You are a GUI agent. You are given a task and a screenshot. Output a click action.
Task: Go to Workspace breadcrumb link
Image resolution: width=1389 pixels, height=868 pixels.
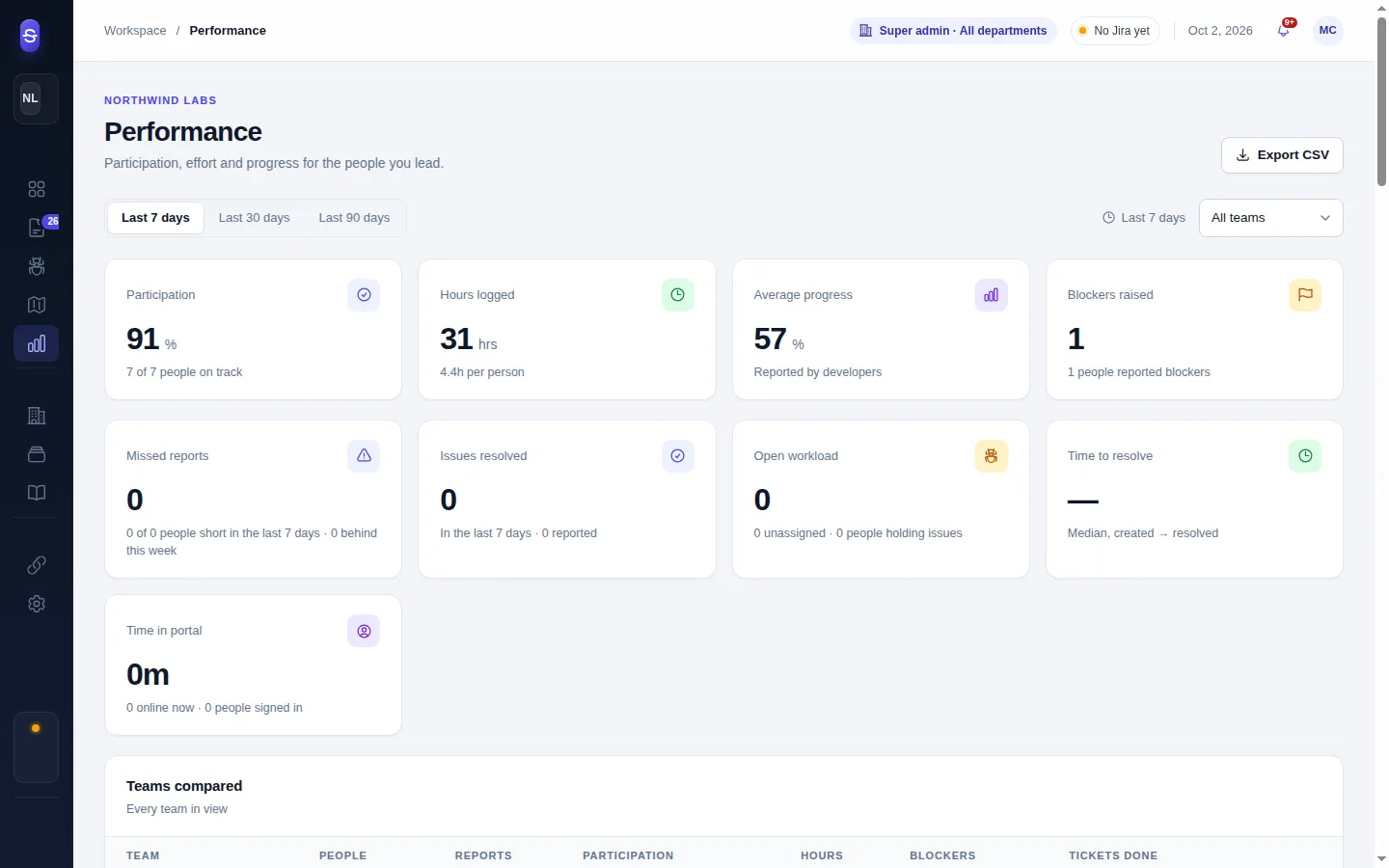click(x=135, y=31)
